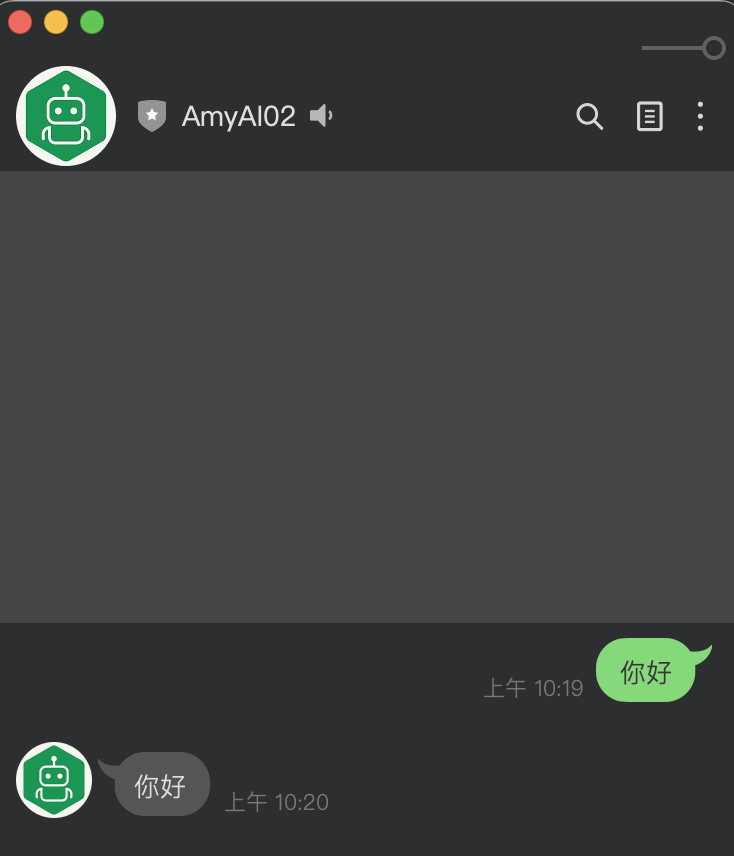Click the official account shield badge

pyautogui.click(x=152, y=116)
